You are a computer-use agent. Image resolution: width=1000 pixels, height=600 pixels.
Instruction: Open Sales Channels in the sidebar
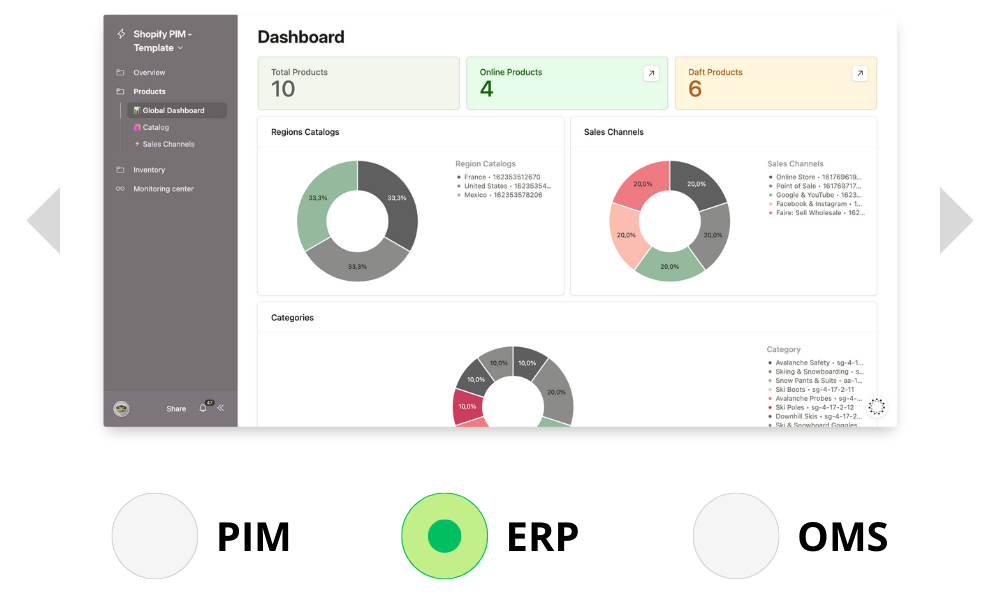[168, 144]
